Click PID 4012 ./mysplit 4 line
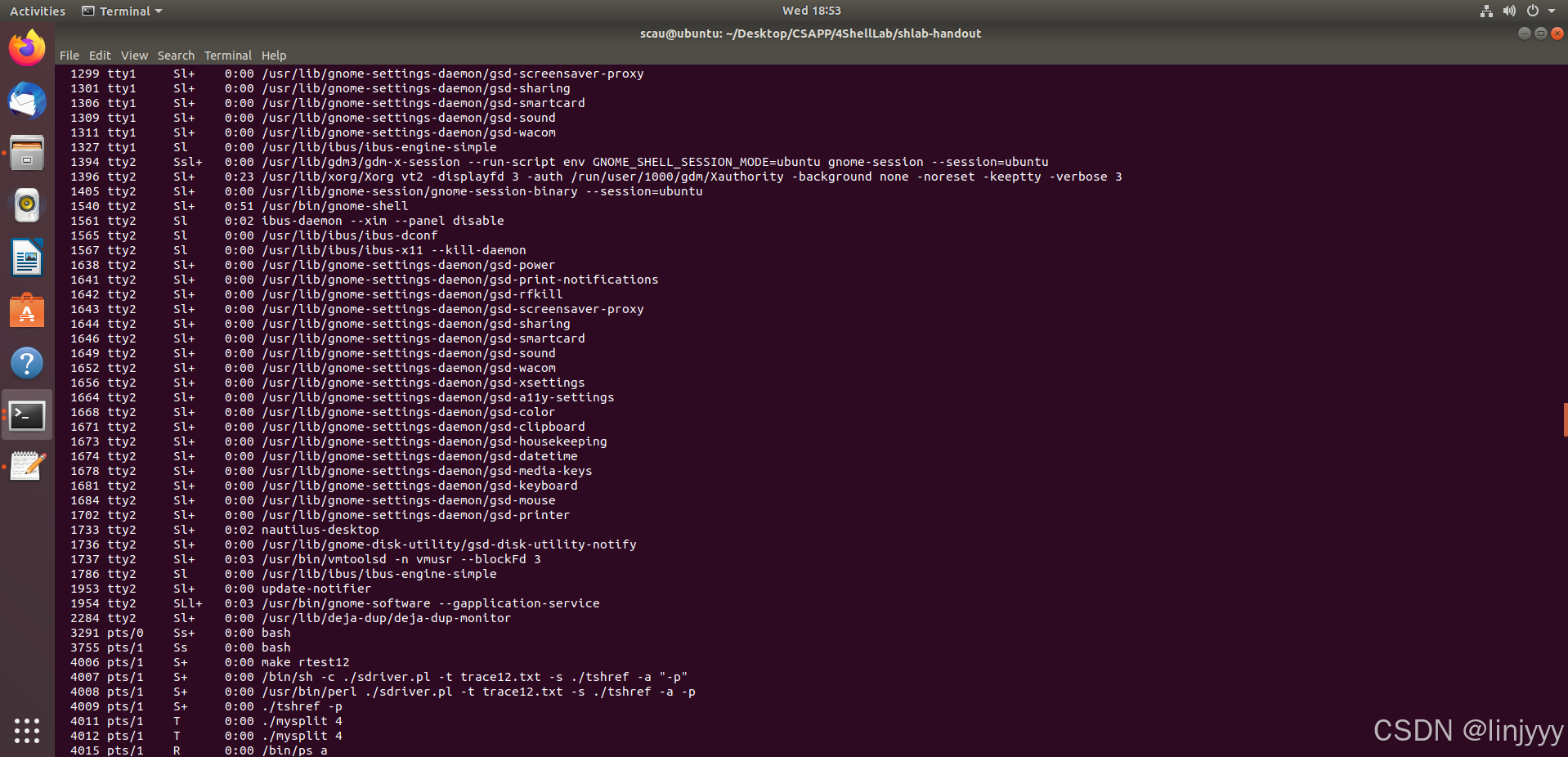This screenshot has width=1568, height=757. coord(206,736)
